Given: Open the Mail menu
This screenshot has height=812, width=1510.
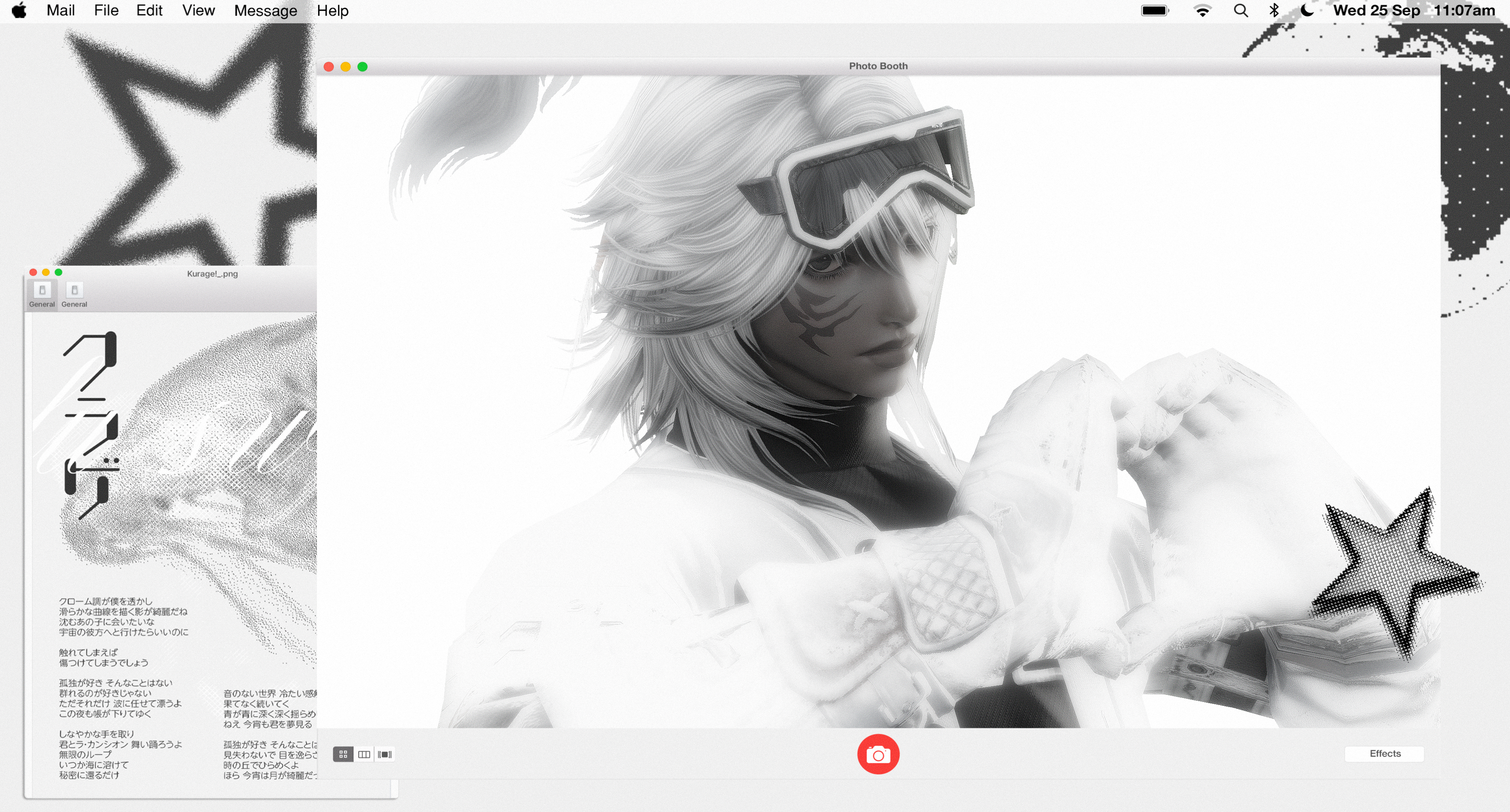Looking at the screenshot, I should pos(61,11).
